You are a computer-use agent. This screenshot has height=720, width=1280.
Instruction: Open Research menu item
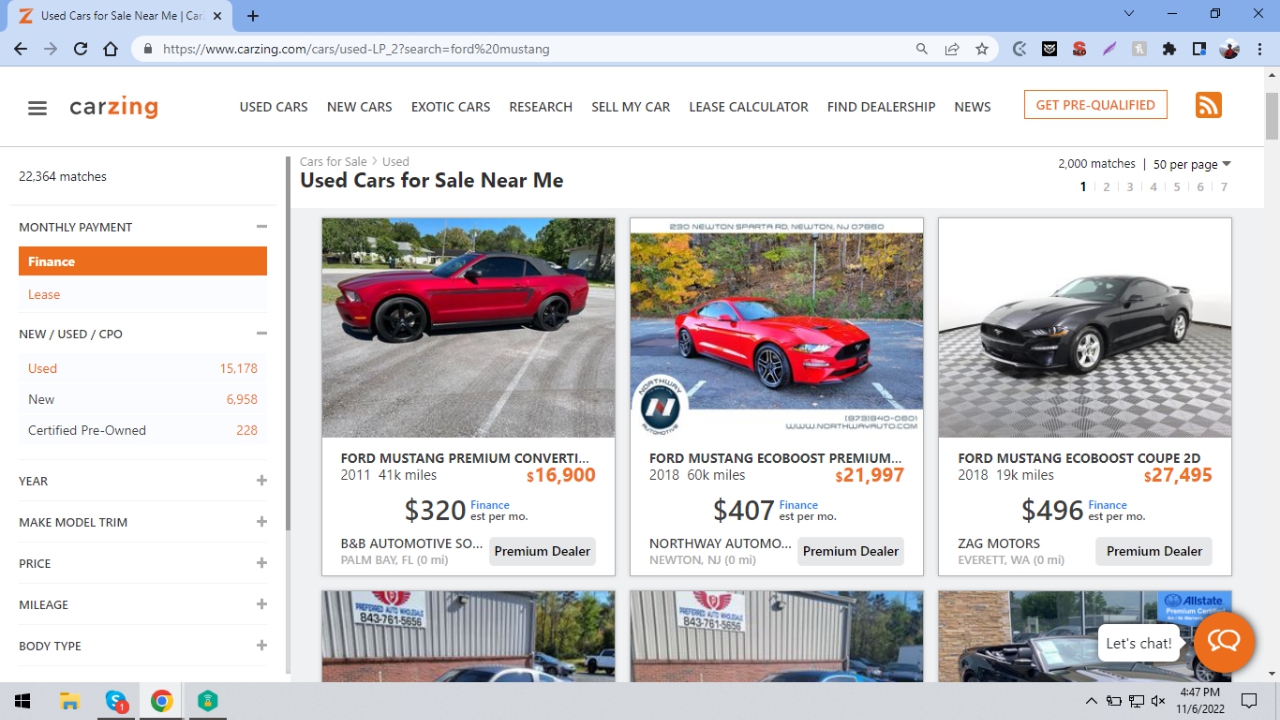(x=540, y=106)
